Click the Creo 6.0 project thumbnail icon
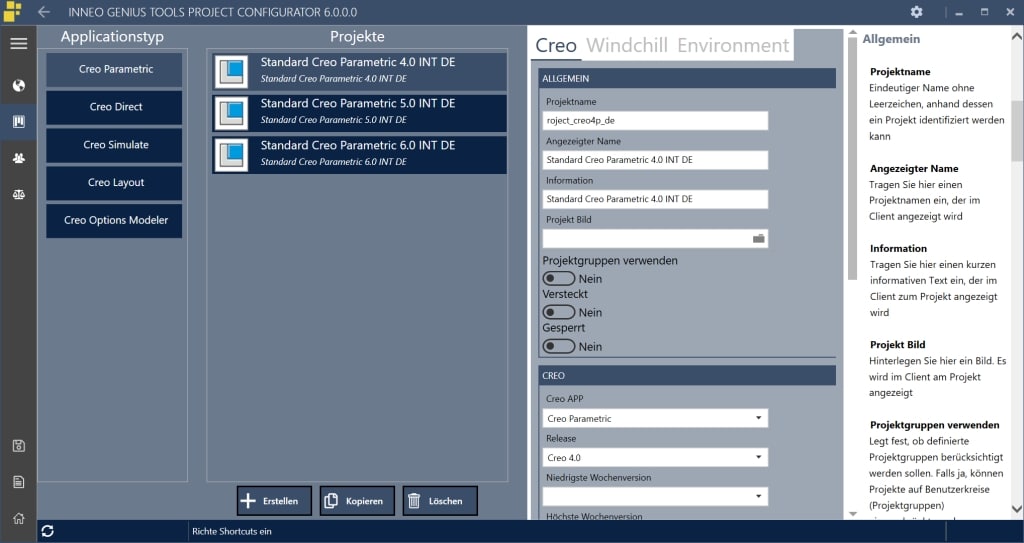1024x543 pixels. tap(231, 155)
